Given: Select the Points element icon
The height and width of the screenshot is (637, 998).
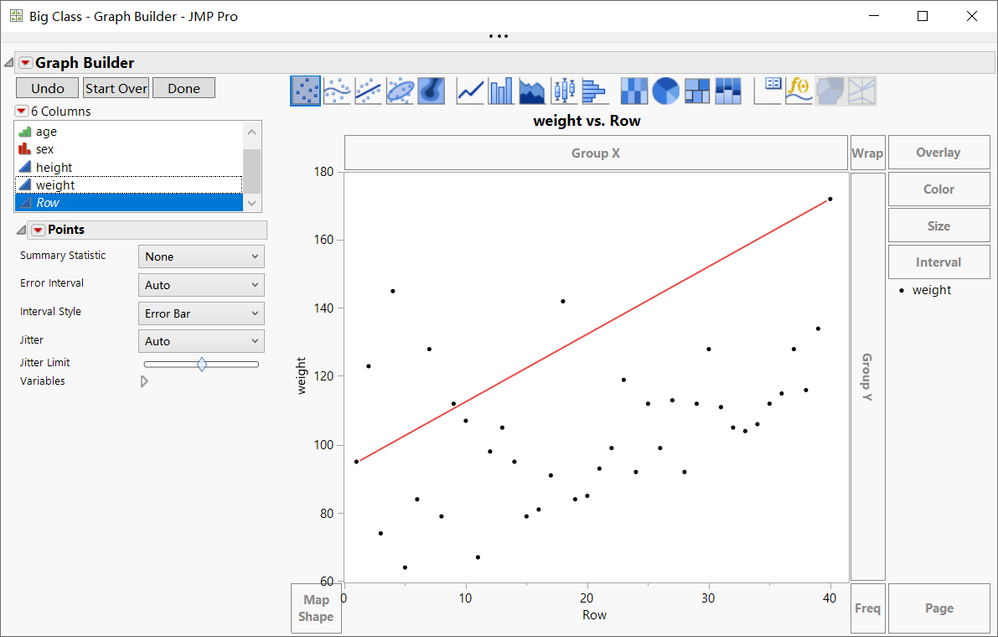Looking at the screenshot, I should pyautogui.click(x=306, y=90).
